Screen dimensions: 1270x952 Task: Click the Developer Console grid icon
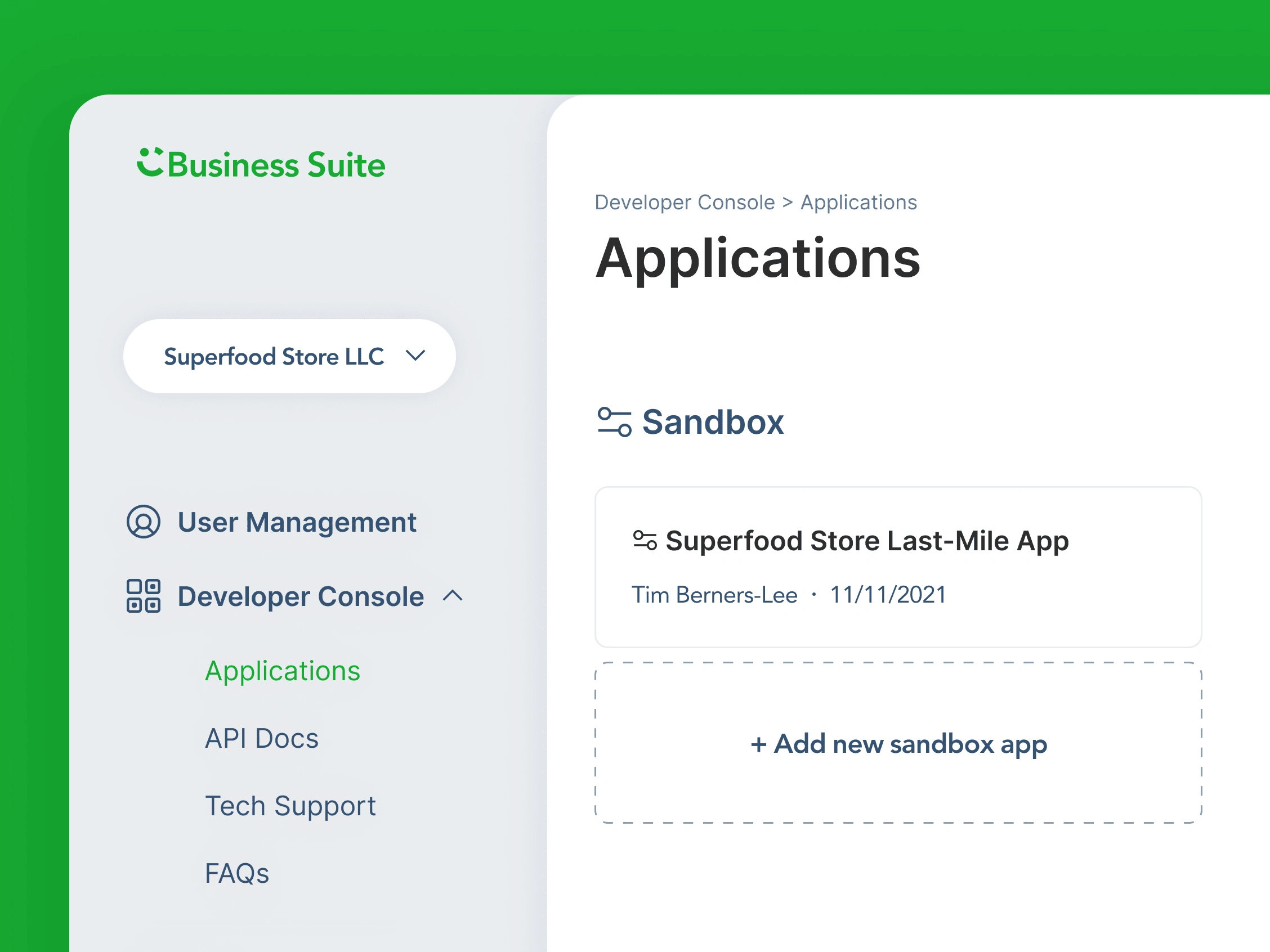click(143, 596)
